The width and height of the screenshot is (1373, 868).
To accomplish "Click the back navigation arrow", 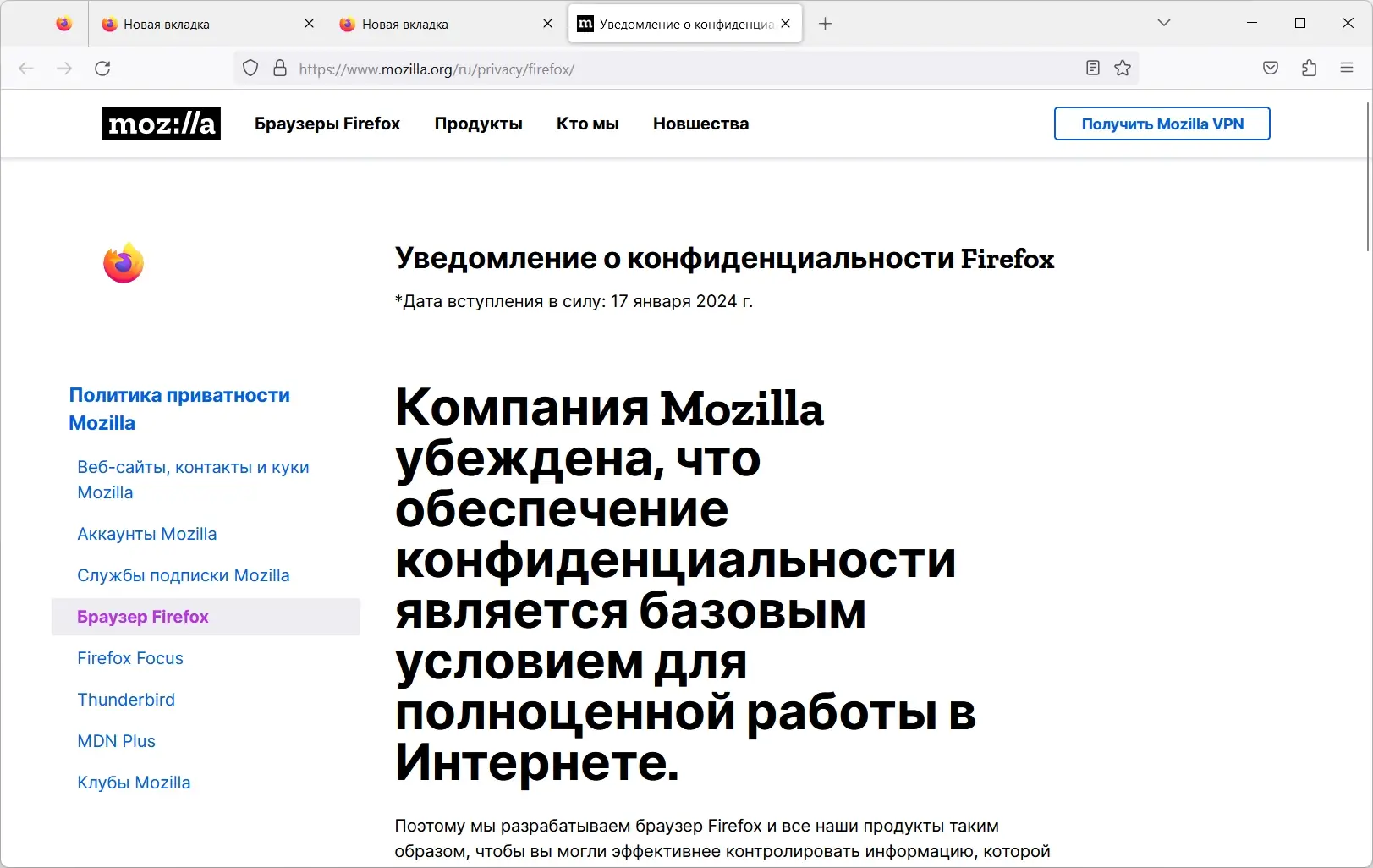I will (x=25, y=68).
